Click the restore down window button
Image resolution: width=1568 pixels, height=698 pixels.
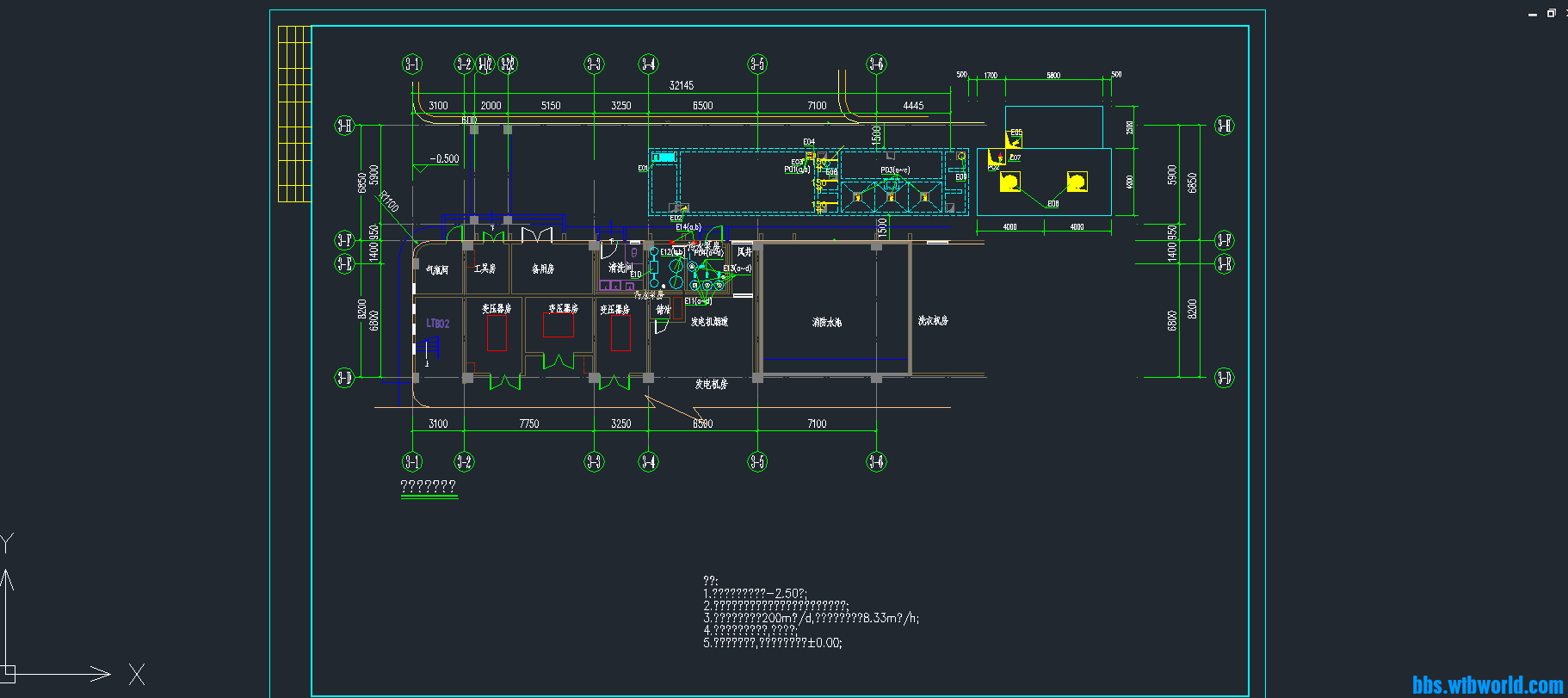click(1551, 13)
